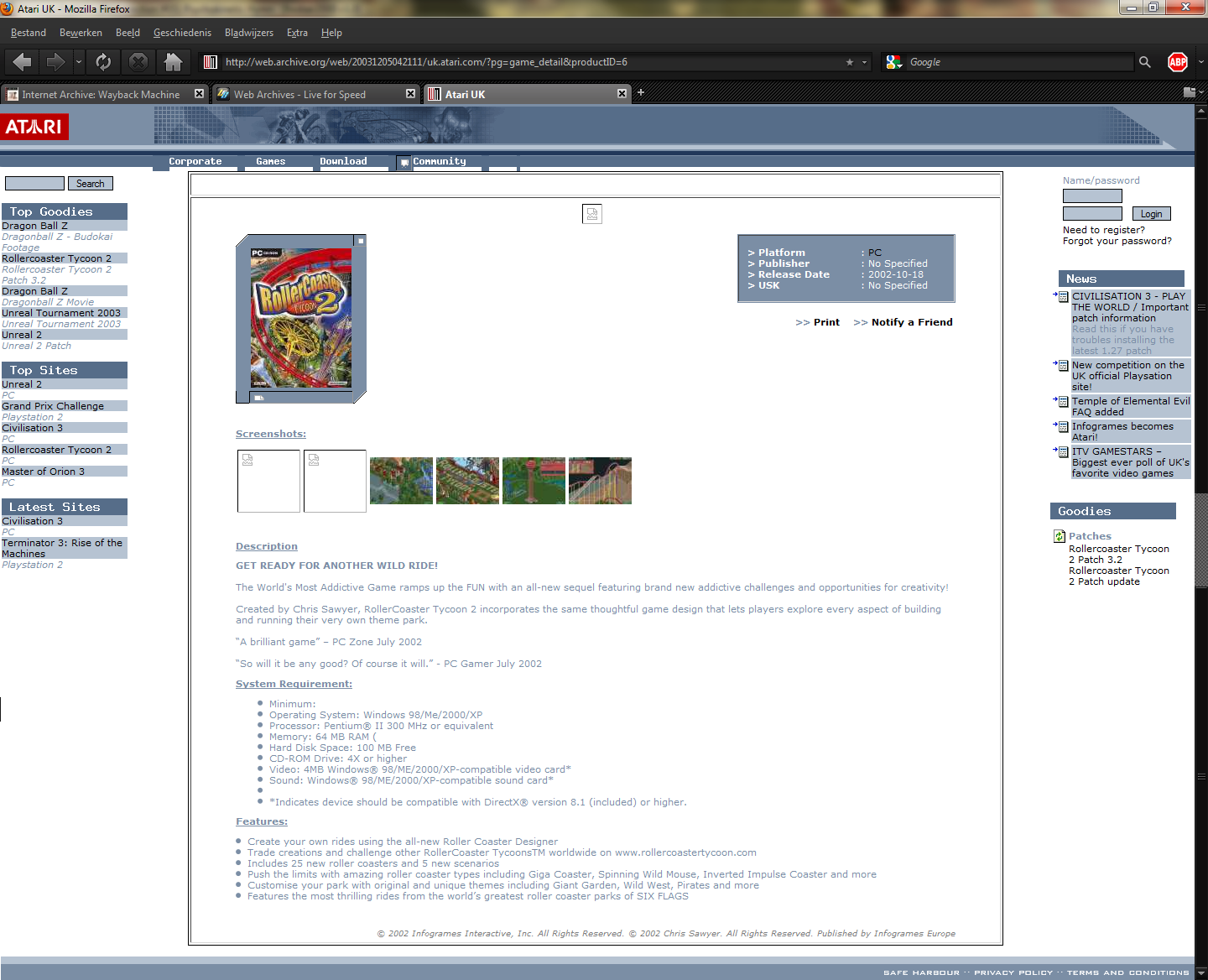The width and height of the screenshot is (1208, 980).
Task: Focus the password field beside Login
Action: pyautogui.click(x=1092, y=214)
